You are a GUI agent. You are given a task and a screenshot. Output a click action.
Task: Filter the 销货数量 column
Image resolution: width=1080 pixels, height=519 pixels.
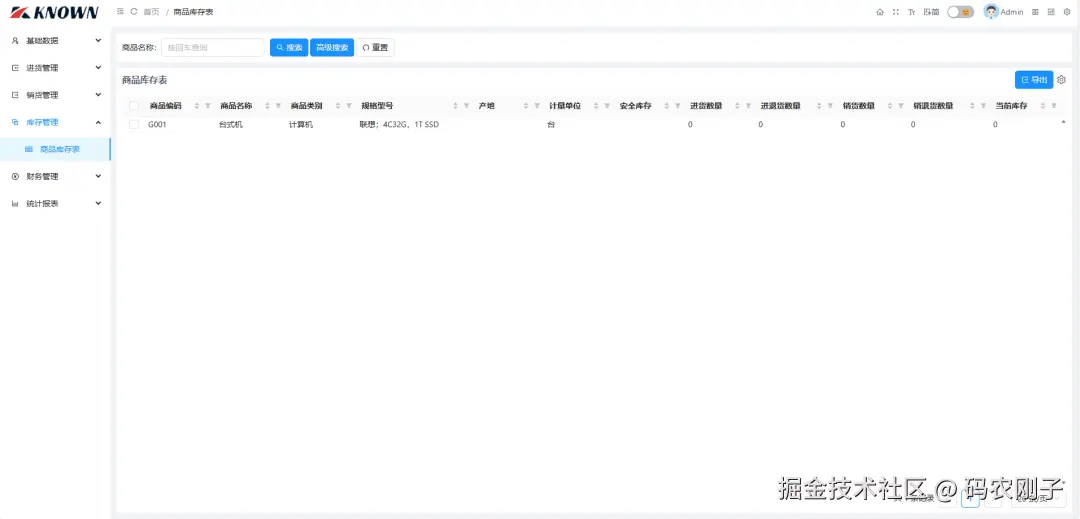(900, 106)
